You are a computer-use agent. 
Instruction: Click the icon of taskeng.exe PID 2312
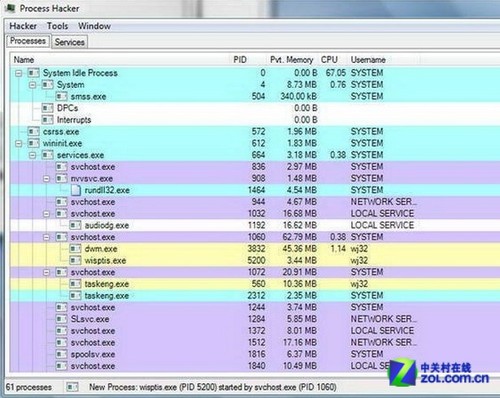tap(75, 296)
